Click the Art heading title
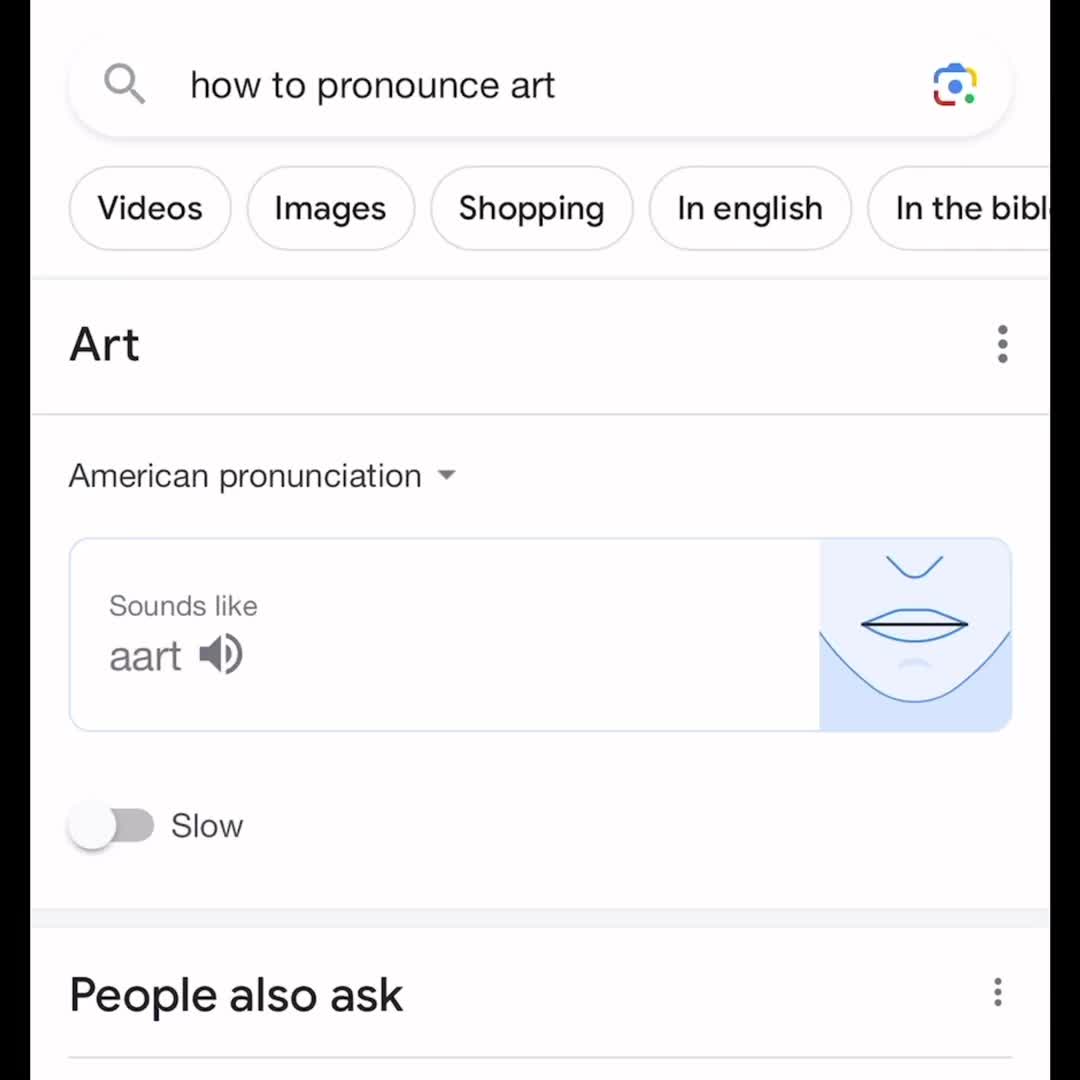The height and width of the screenshot is (1080, 1080). click(105, 344)
